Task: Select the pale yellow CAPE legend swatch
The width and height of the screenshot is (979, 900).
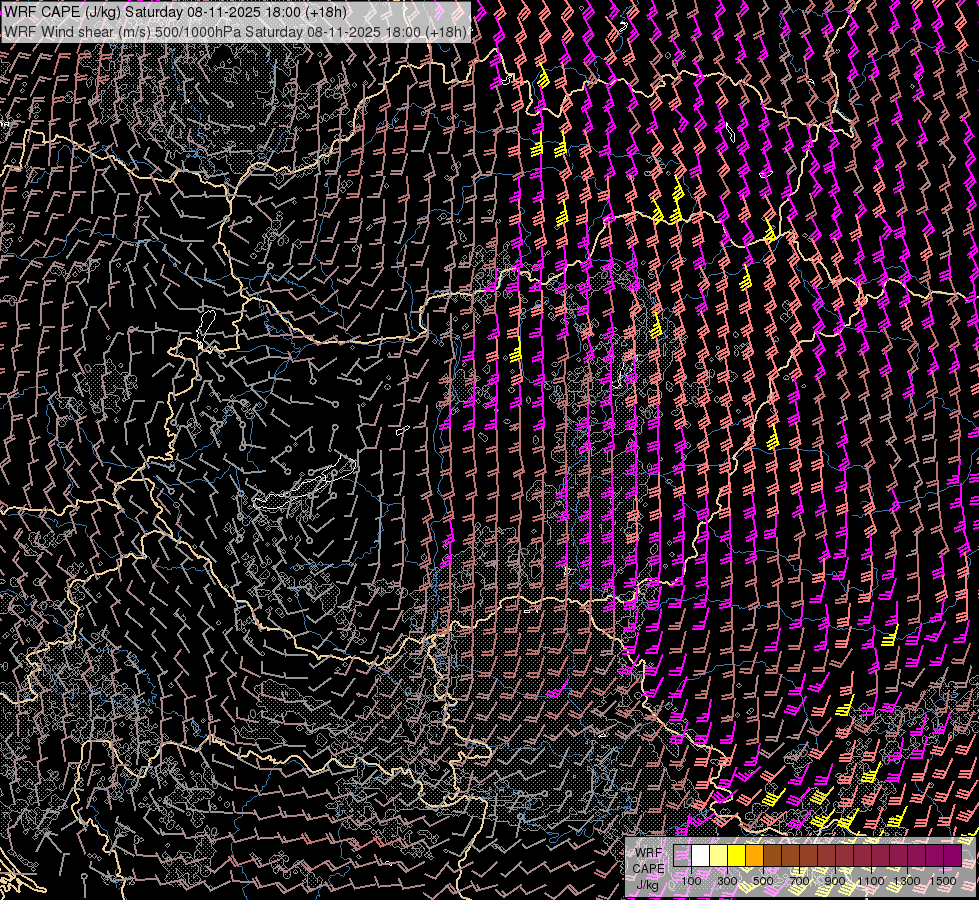Action: (x=718, y=856)
